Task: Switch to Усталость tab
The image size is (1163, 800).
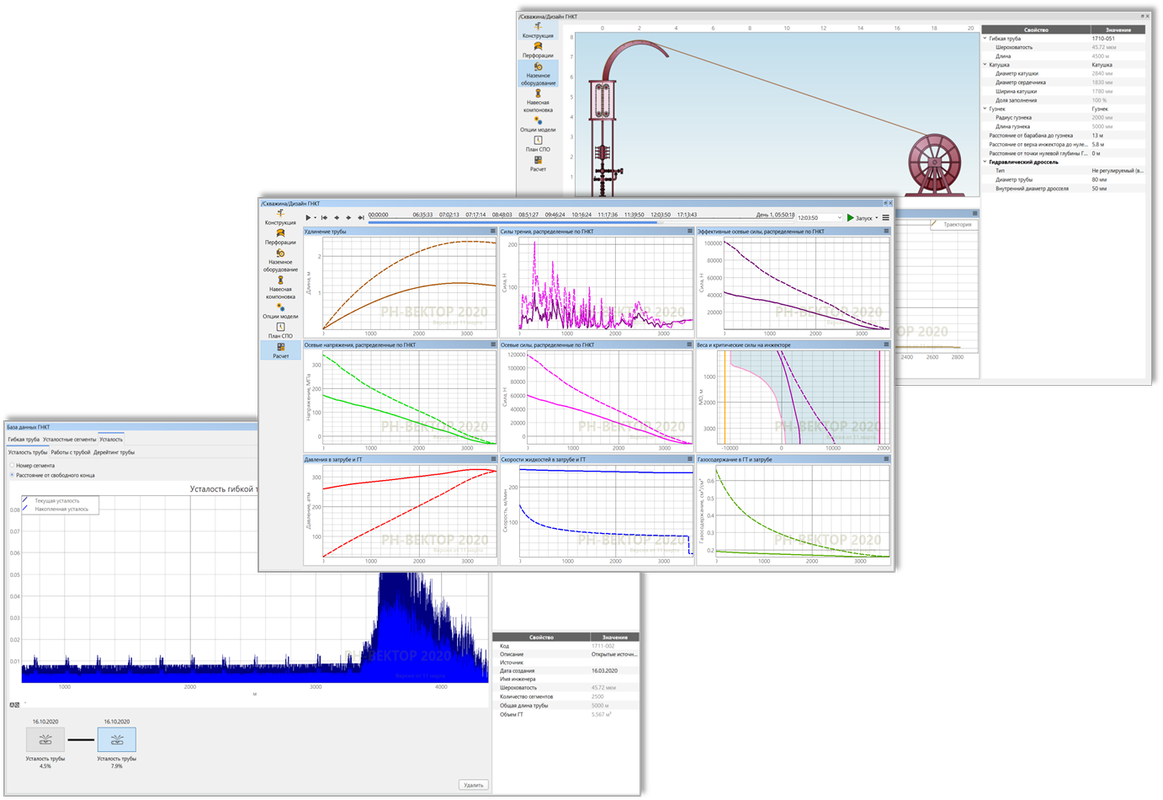Action: point(111,440)
